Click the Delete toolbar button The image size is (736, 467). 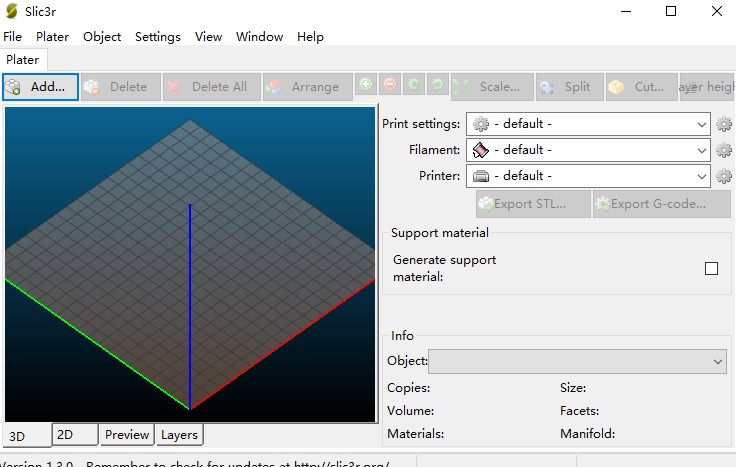click(x=121, y=87)
